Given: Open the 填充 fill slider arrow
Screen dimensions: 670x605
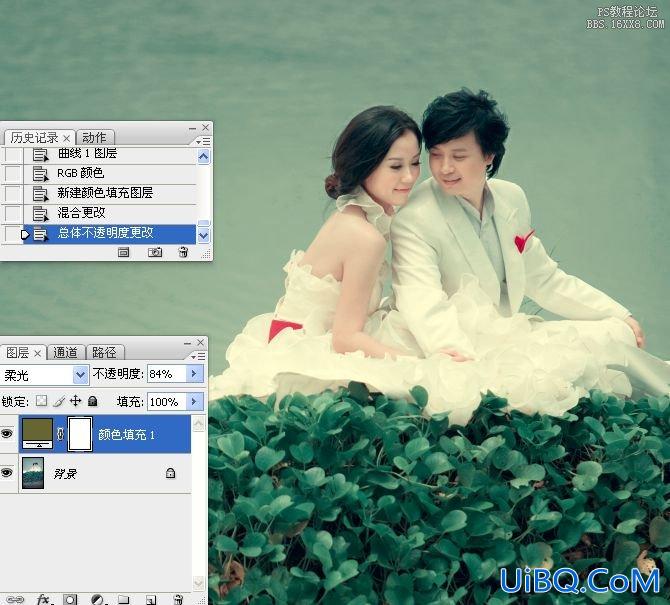Looking at the screenshot, I should (194, 402).
